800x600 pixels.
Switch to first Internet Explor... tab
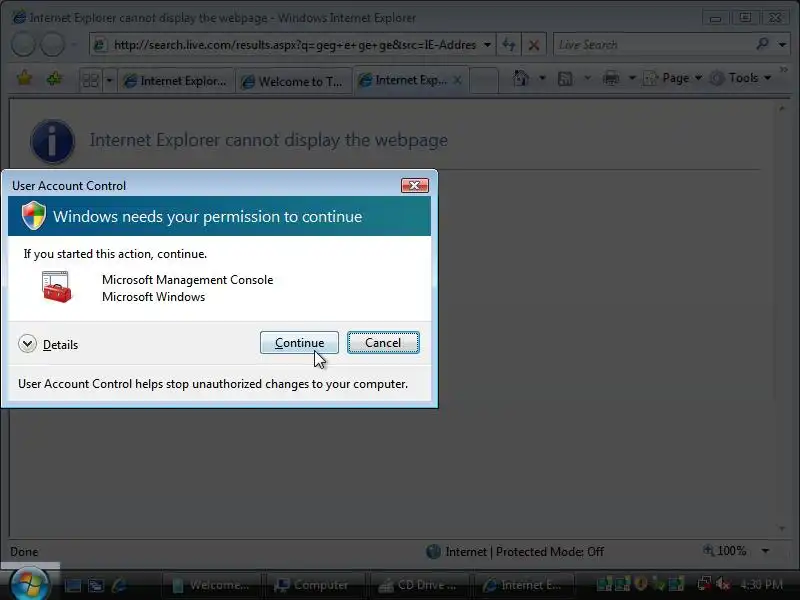(176, 81)
